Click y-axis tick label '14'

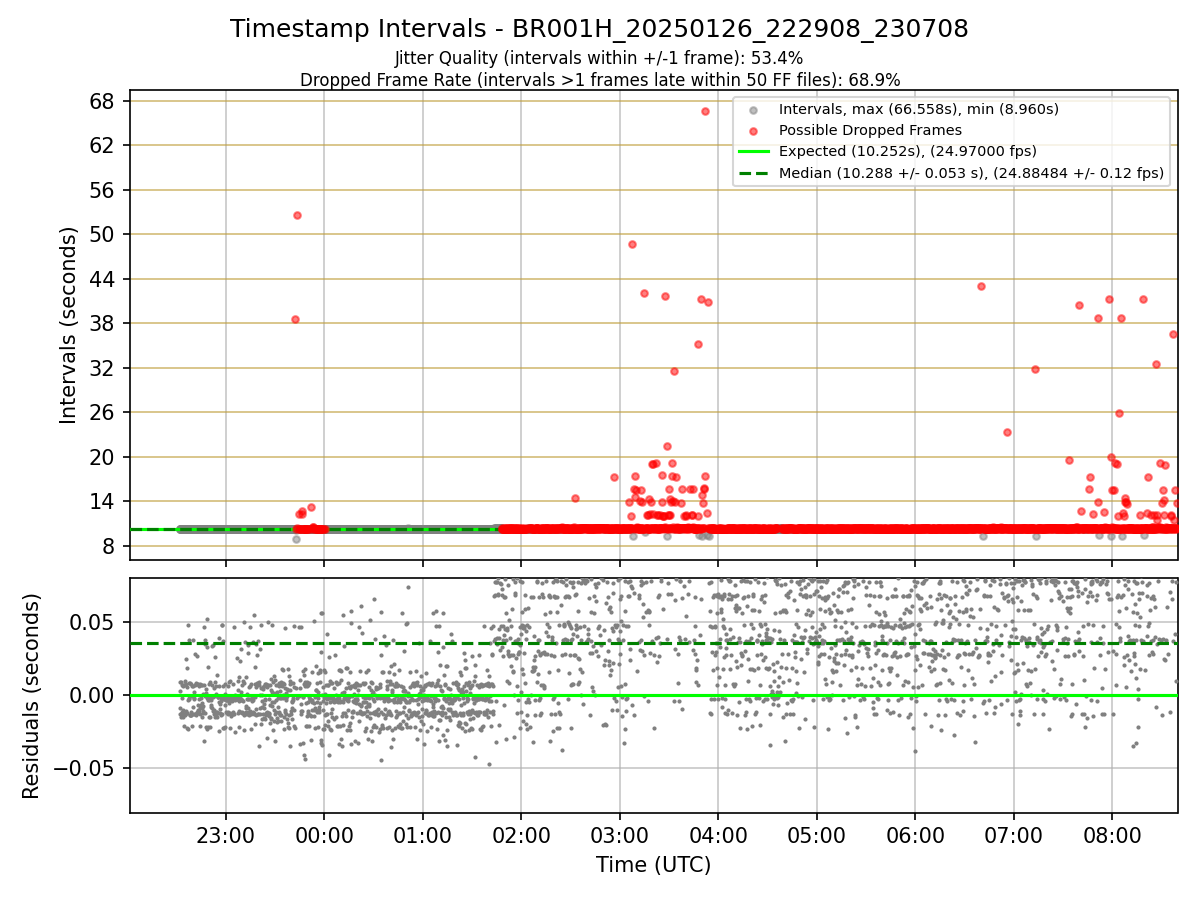(103, 501)
